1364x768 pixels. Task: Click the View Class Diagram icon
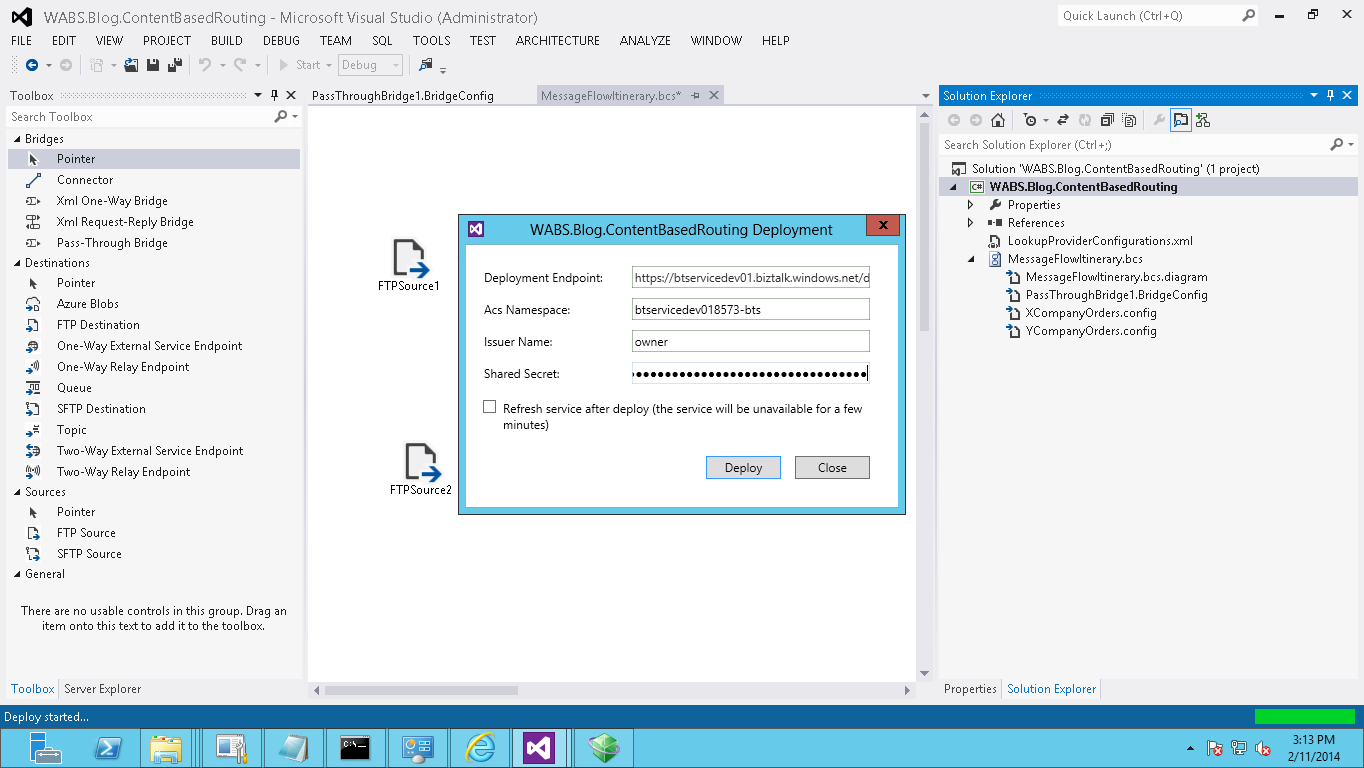pos(1203,120)
